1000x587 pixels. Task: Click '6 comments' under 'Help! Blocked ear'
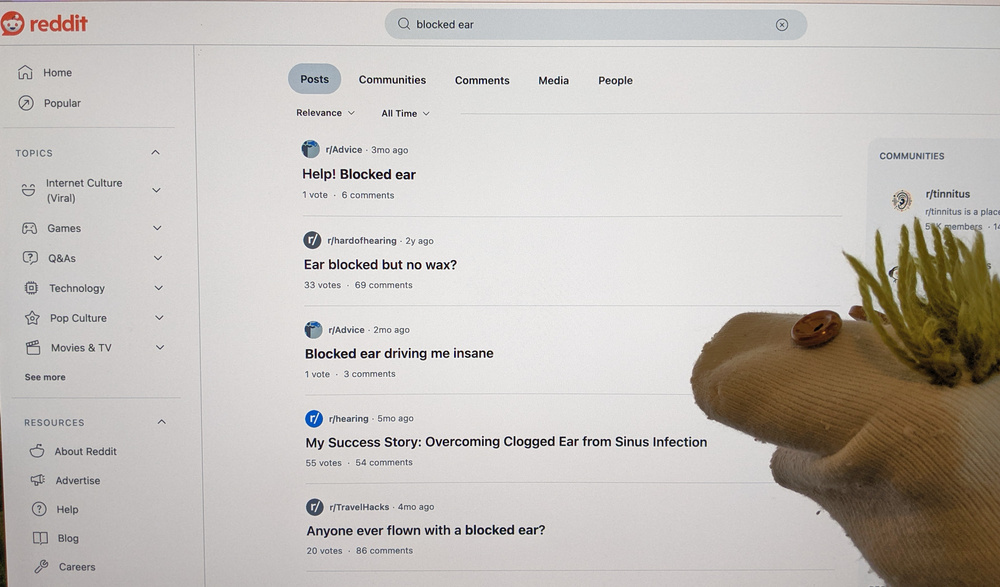(x=368, y=195)
